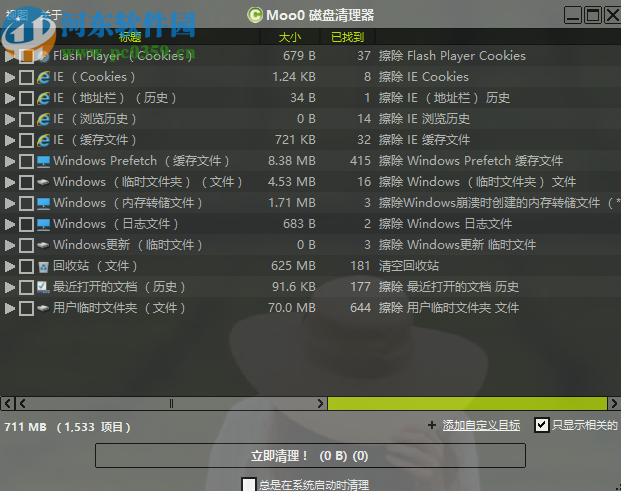Expand the Windows 内存转储文件 row
The width and height of the screenshot is (621, 491).
tap(10, 203)
